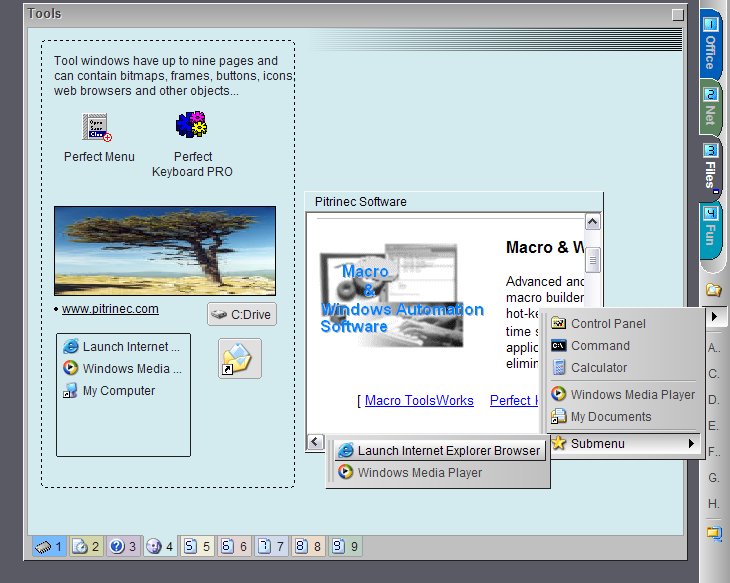Click the Command prompt icon in popup menu
Image resolution: width=730 pixels, height=583 pixels.
pyautogui.click(x=558, y=346)
